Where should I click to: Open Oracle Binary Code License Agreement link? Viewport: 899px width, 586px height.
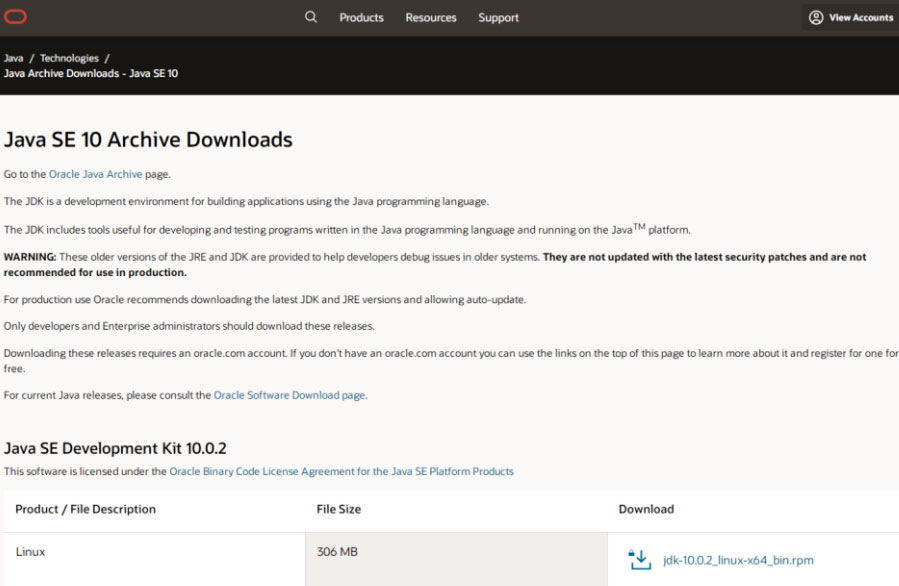coord(341,471)
